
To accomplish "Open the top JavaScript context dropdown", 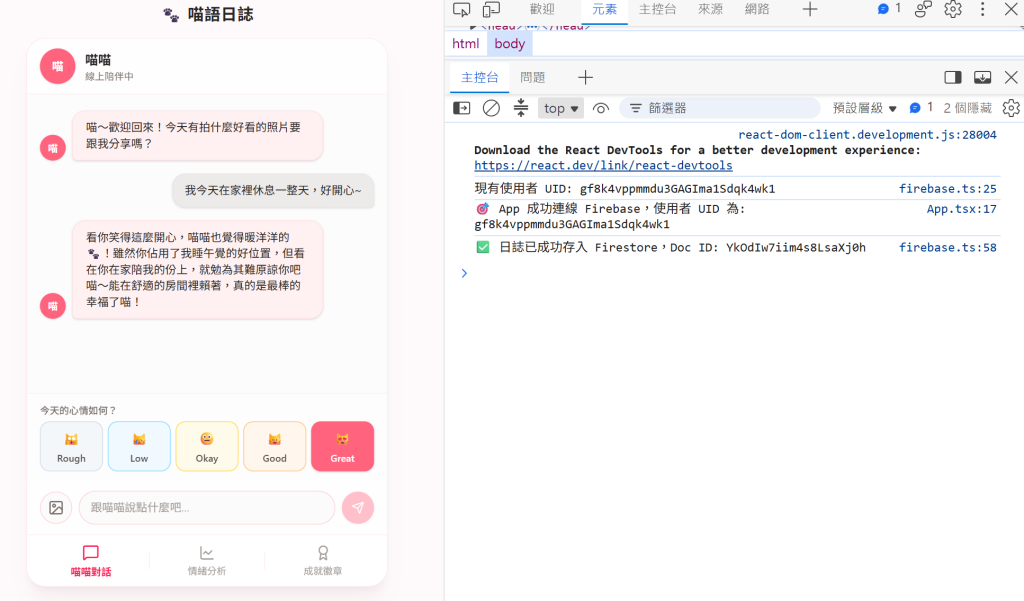I will coord(562,108).
